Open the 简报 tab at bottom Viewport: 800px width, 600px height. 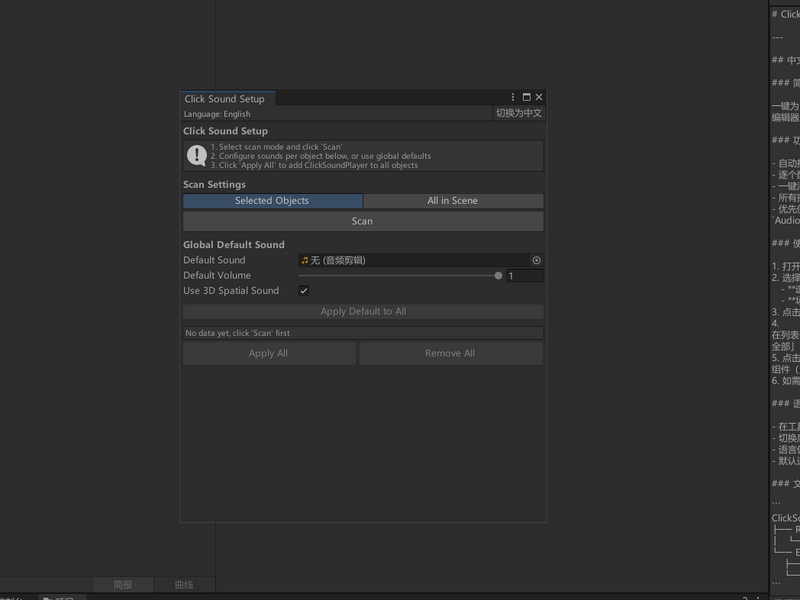coord(123,585)
